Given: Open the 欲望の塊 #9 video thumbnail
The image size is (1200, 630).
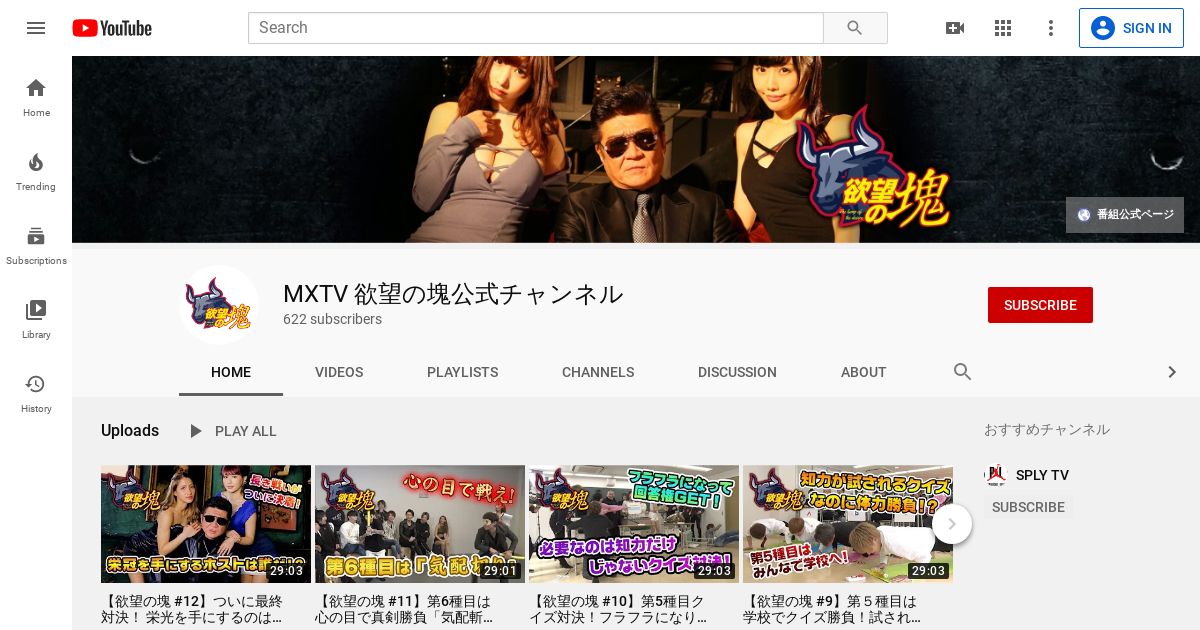Looking at the screenshot, I should 848,524.
